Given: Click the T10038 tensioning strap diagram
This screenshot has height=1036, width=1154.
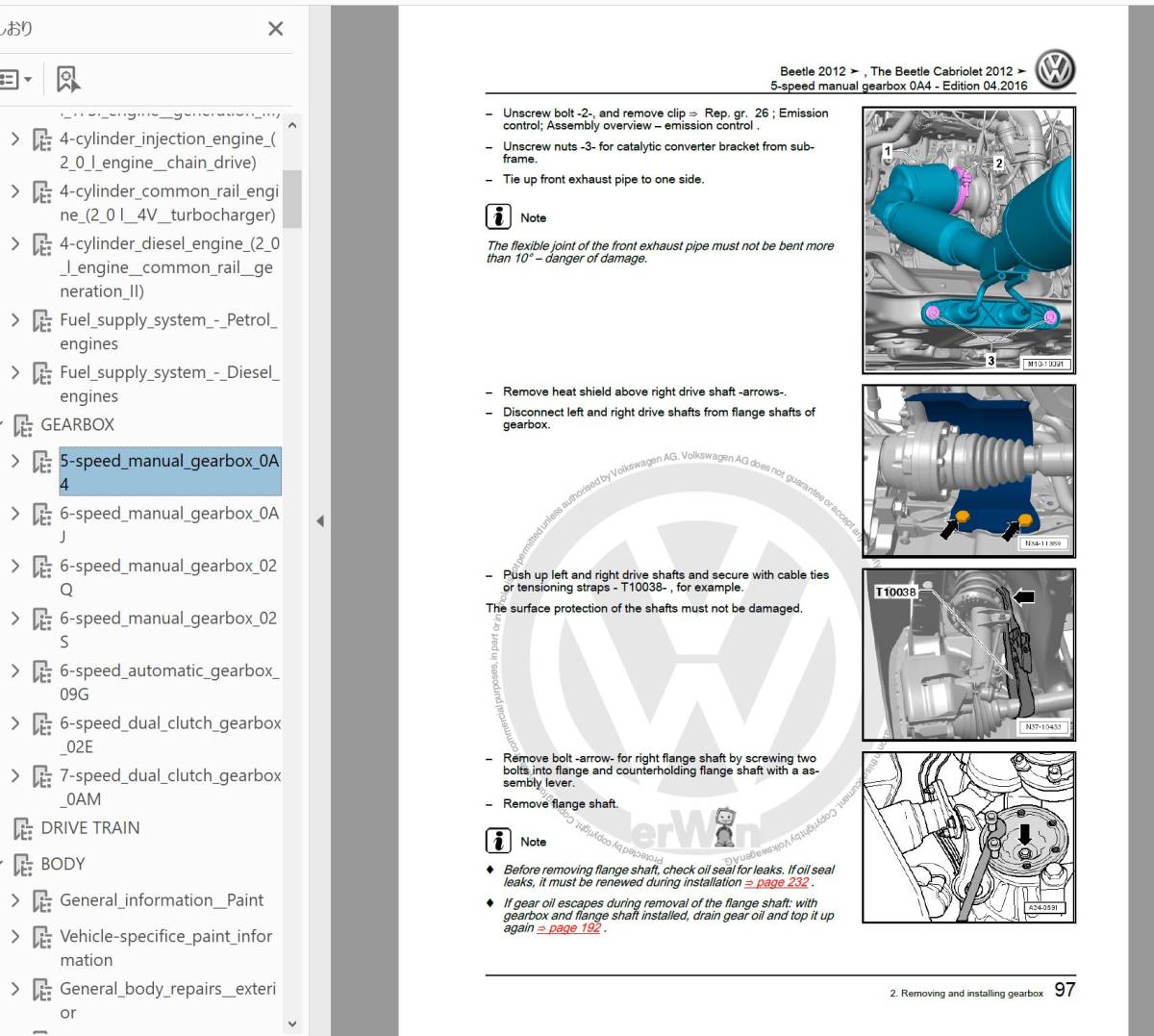Looking at the screenshot, I should coord(968,655).
